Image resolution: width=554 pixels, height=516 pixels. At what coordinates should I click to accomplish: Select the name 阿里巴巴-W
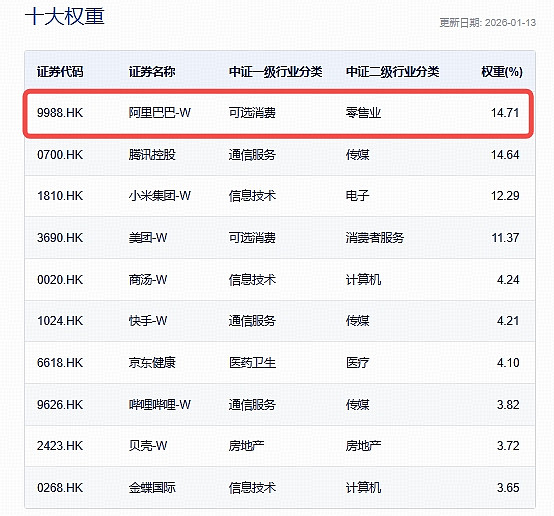160,113
